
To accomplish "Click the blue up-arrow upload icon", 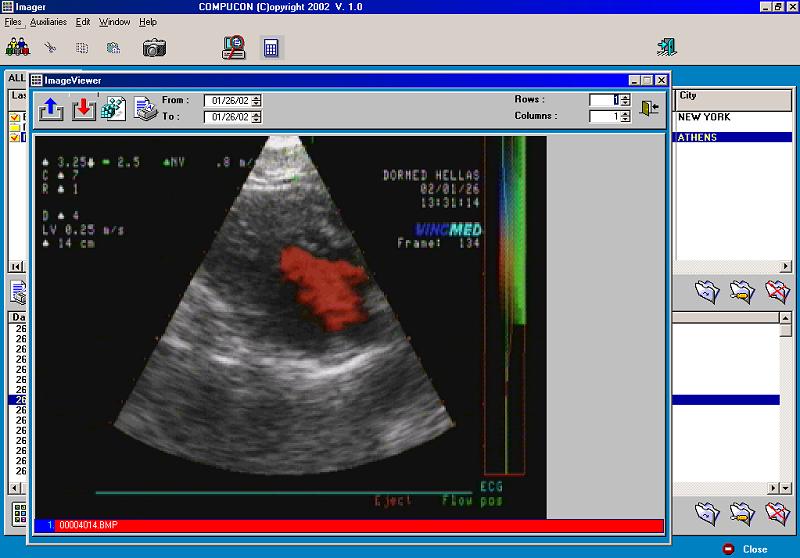I will pos(51,109).
